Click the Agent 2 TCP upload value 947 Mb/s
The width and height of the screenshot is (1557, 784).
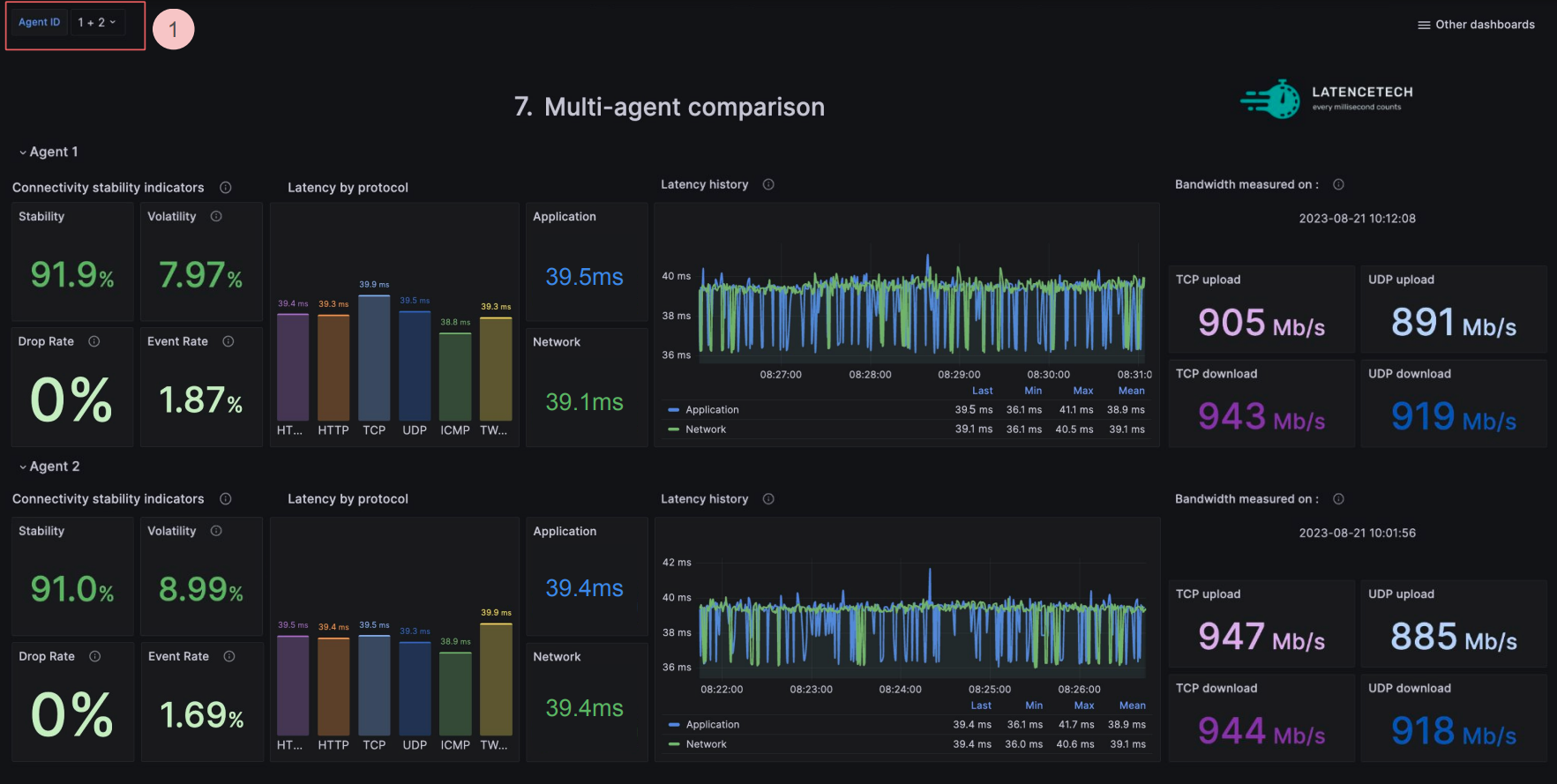pos(1261,637)
